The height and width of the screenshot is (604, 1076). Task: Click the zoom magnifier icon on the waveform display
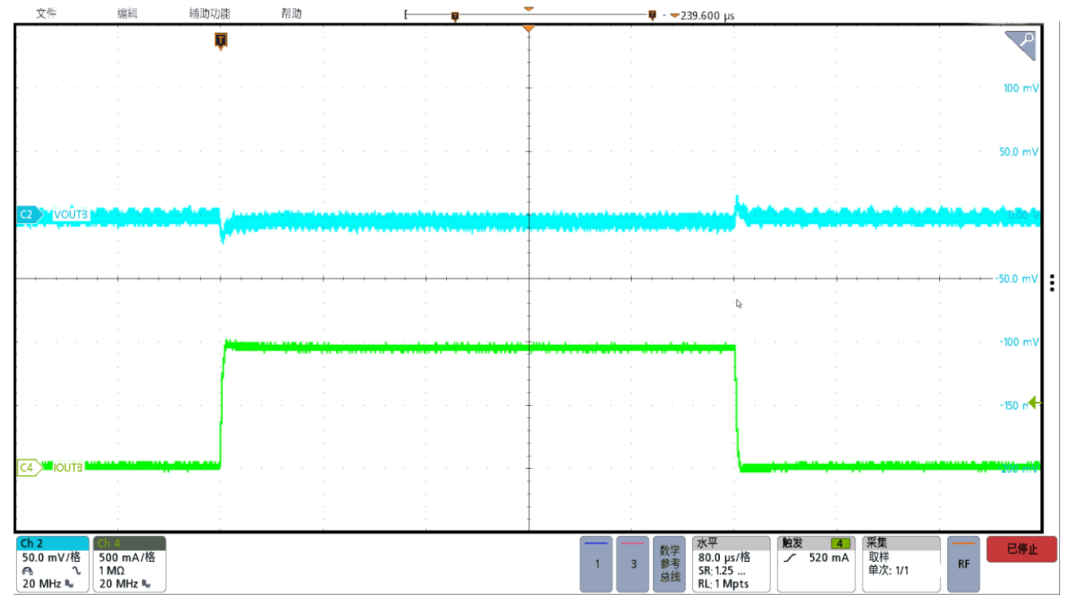pos(1021,45)
